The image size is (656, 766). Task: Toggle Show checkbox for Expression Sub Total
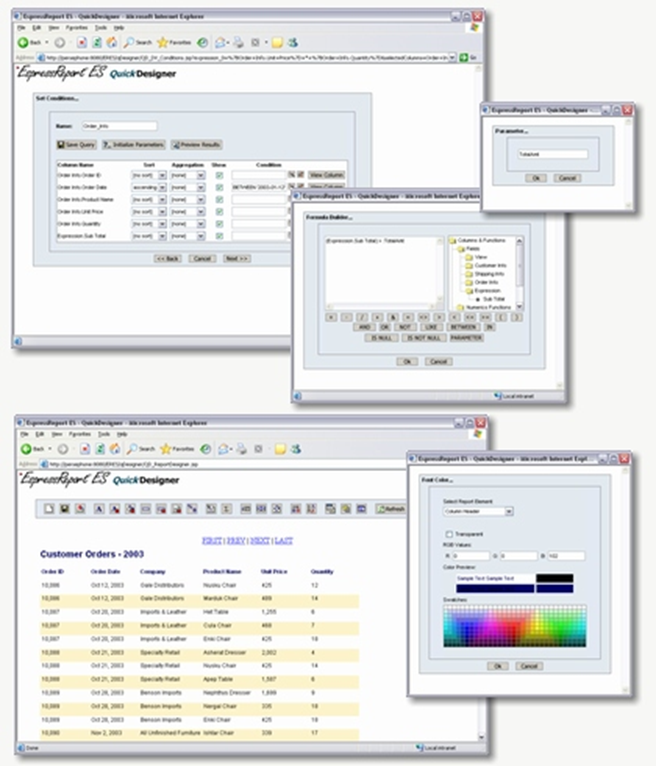tap(219, 235)
